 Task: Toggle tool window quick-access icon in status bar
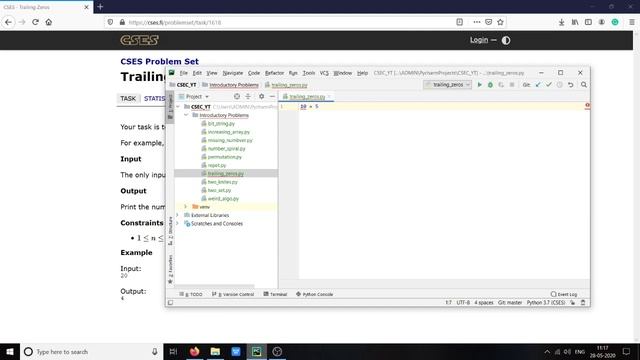coord(170,303)
